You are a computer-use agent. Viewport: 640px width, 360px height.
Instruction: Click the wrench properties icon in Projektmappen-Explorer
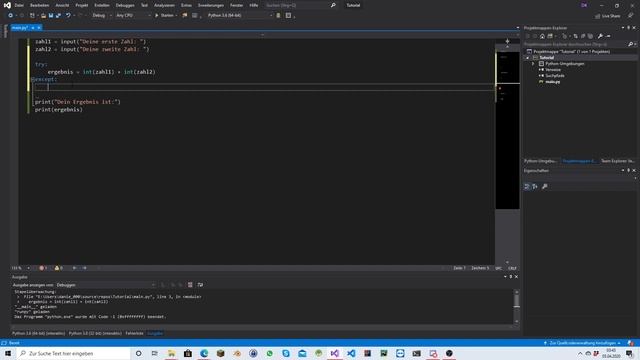(x=600, y=36)
